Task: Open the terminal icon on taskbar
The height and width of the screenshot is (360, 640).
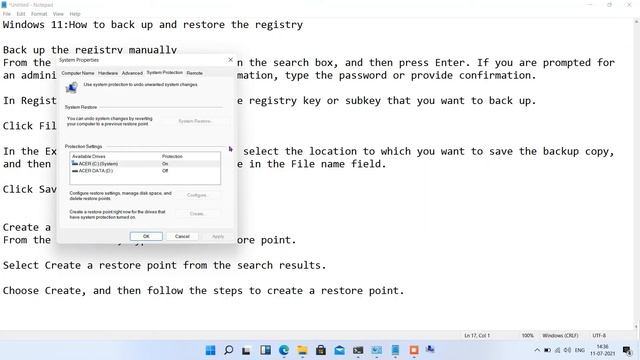Action: [x=358, y=350]
